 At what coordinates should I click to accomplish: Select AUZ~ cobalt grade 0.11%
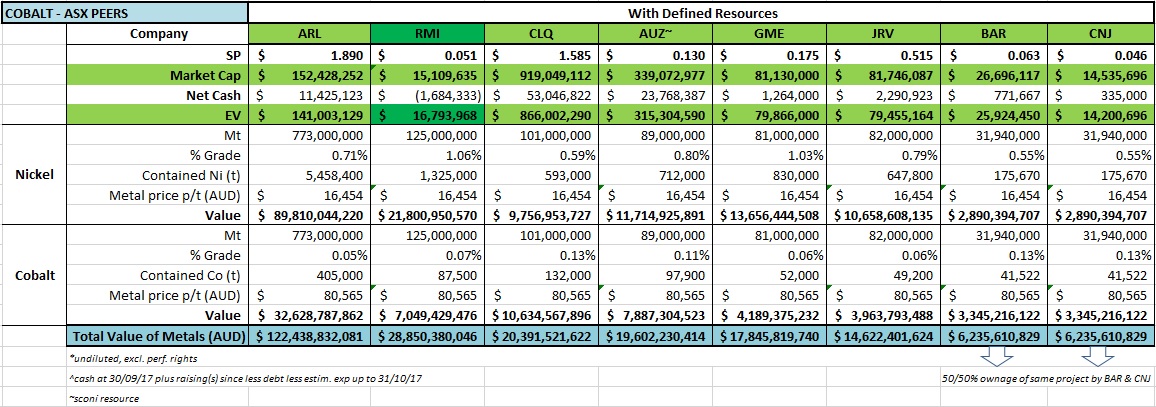click(656, 255)
